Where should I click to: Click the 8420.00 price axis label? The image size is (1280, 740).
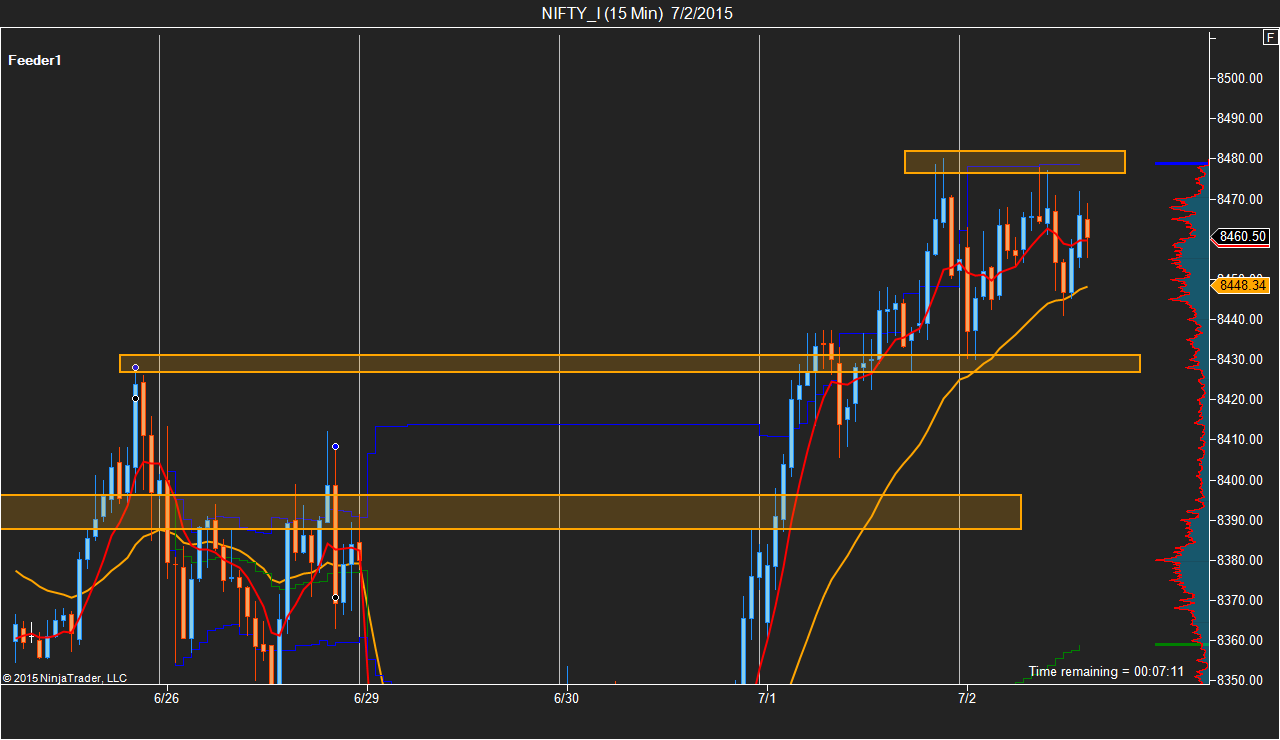click(1241, 399)
